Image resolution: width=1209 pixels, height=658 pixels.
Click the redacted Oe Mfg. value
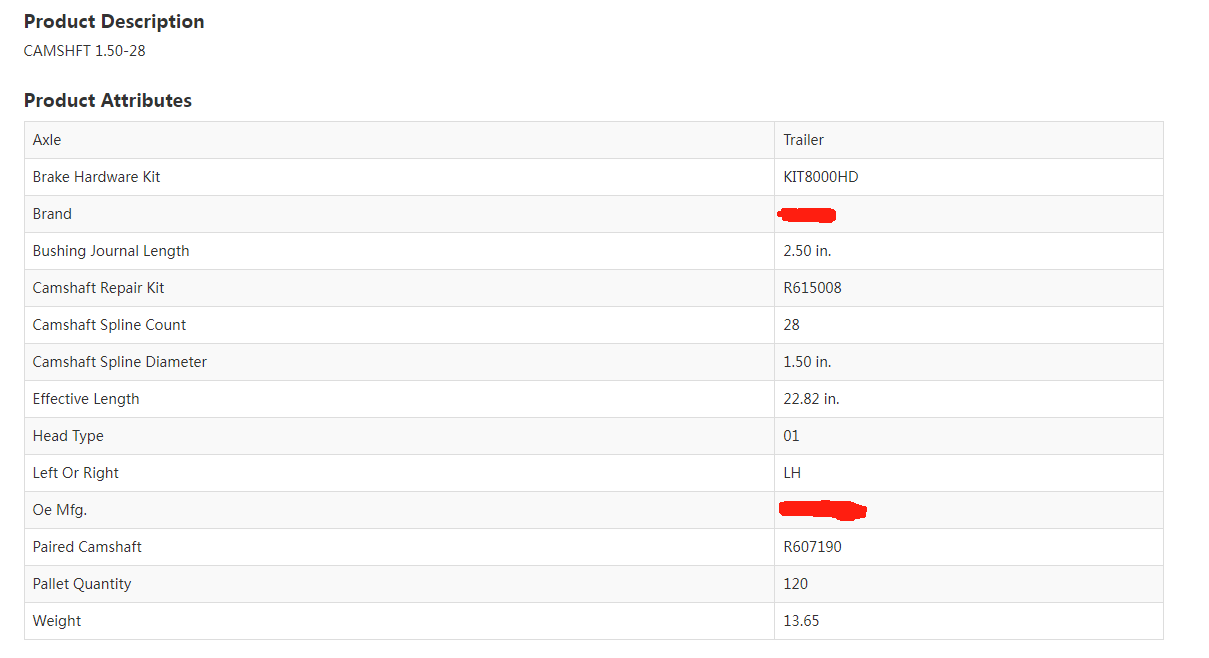coord(822,511)
